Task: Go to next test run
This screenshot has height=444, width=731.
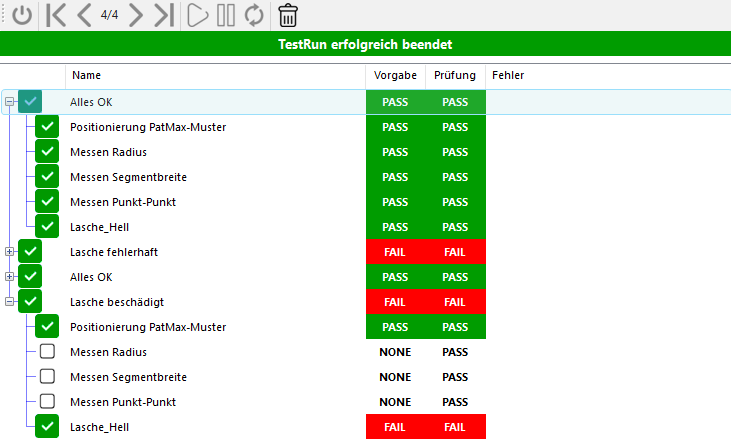Action: coord(137,15)
